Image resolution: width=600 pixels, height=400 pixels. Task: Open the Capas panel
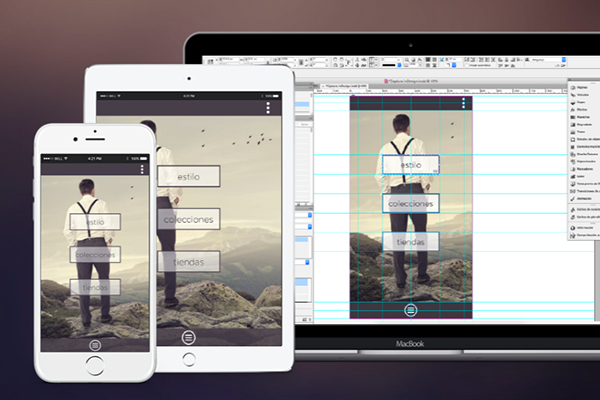click(x=579, y=103)
